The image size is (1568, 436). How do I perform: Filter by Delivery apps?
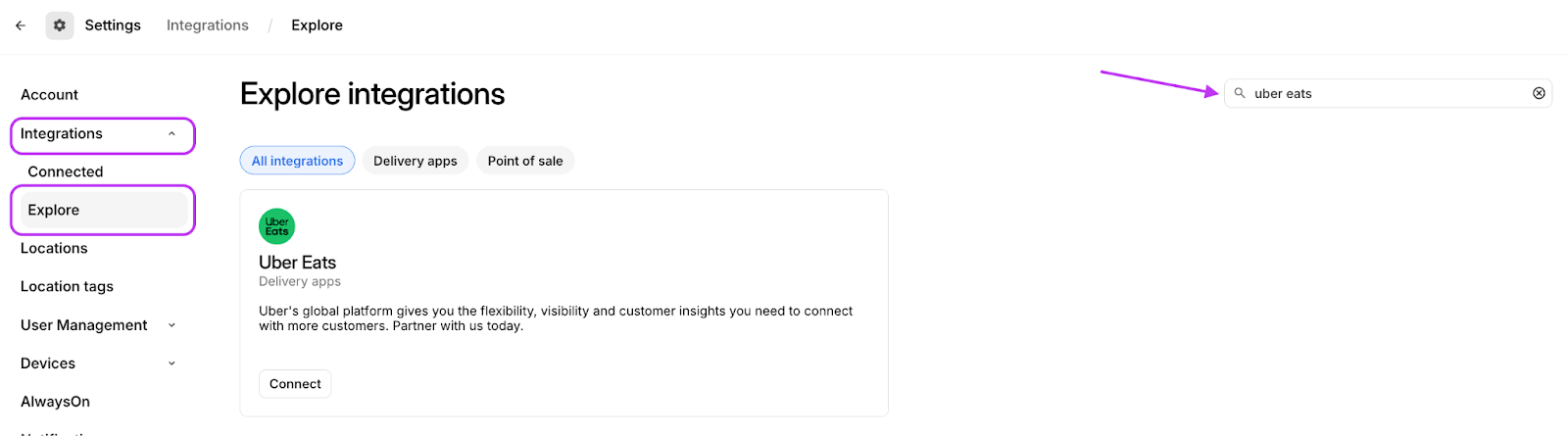click(415, 161)
